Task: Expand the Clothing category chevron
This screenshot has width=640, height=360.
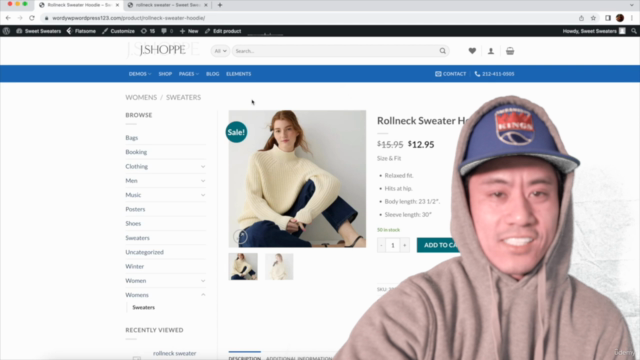Action: pos(203,167)
